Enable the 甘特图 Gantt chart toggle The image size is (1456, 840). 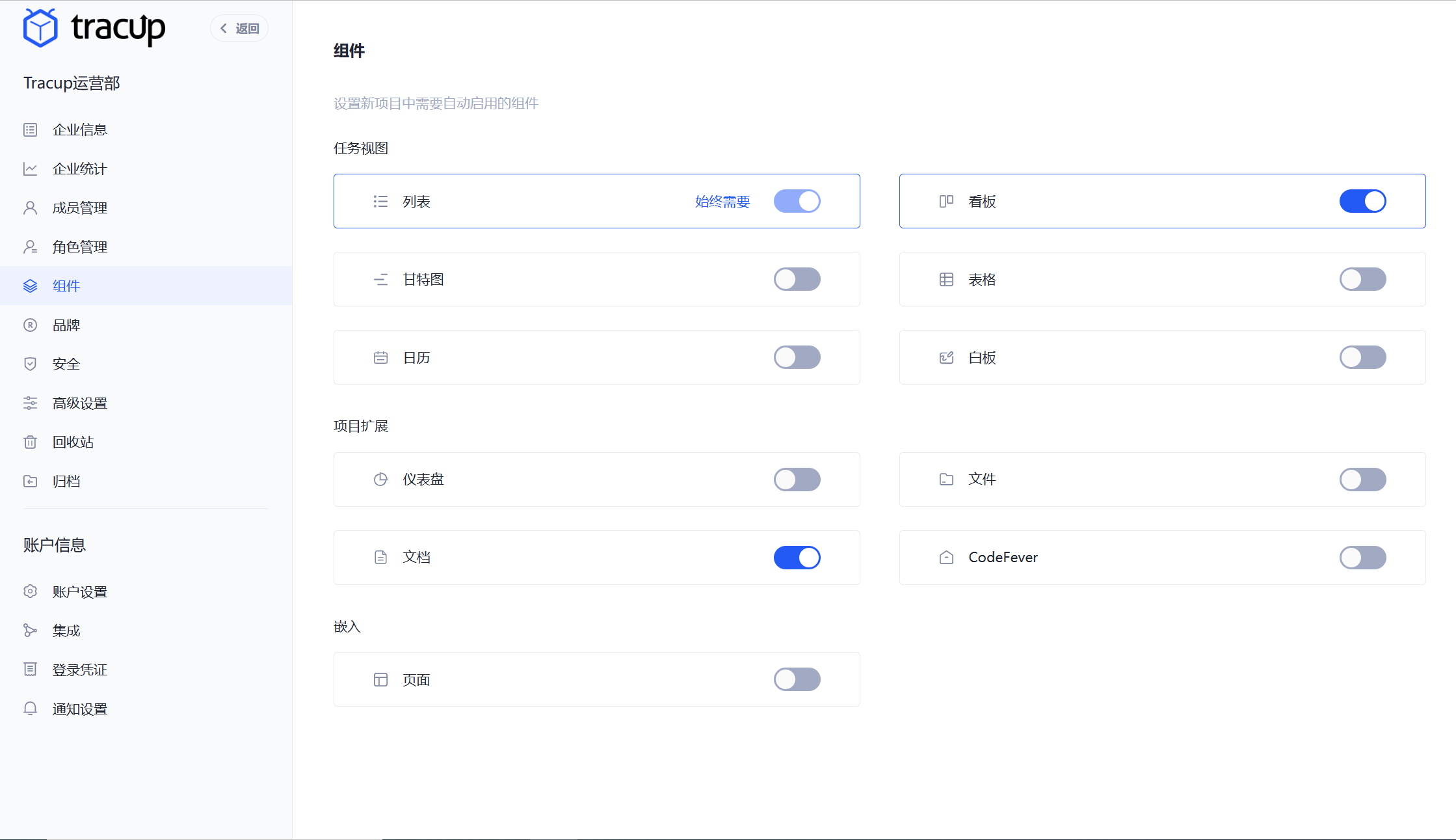coord(797,279)
